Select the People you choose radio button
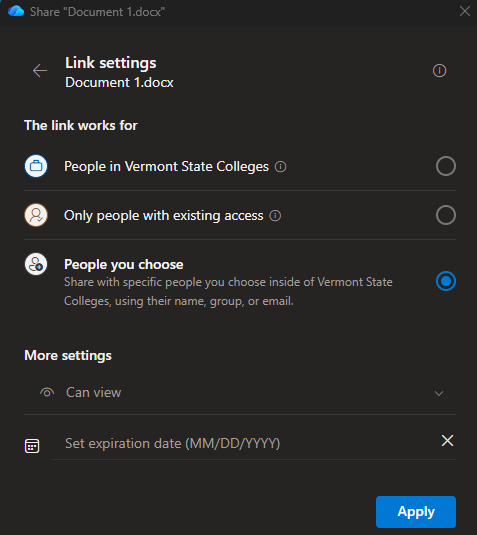Image resolution: width=477 pixels, height=535 pixels. (x=446, y=281)
